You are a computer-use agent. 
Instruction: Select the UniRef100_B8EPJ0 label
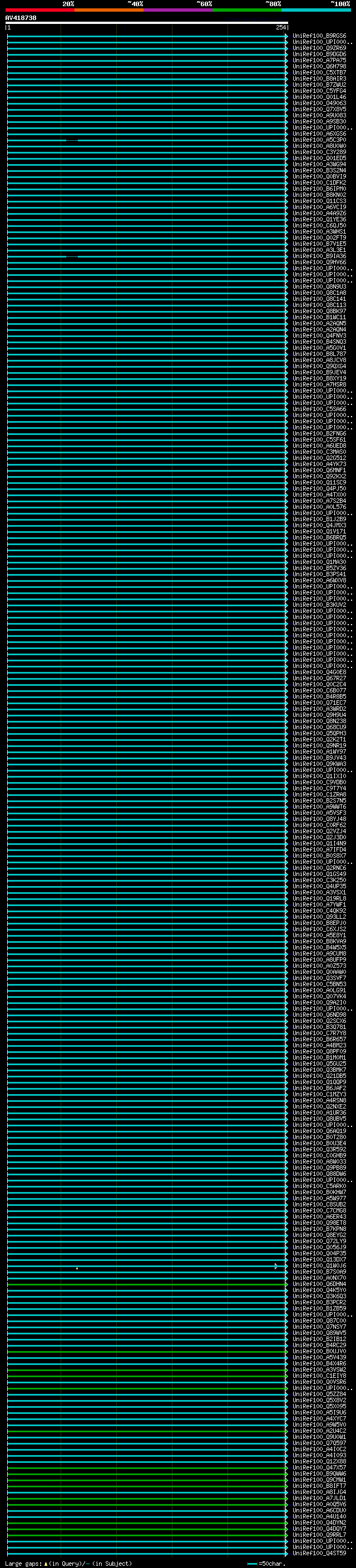coord(319,923)
